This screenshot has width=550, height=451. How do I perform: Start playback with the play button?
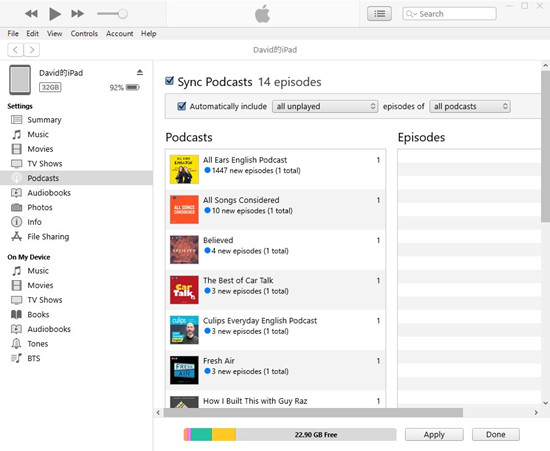pyautogui.click(x=55, y=14)
